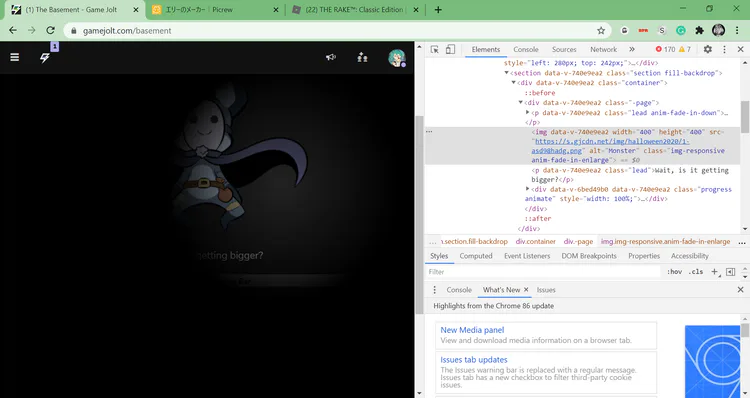
Task: Click the red 170 errors counter
Action: point(665,49)
